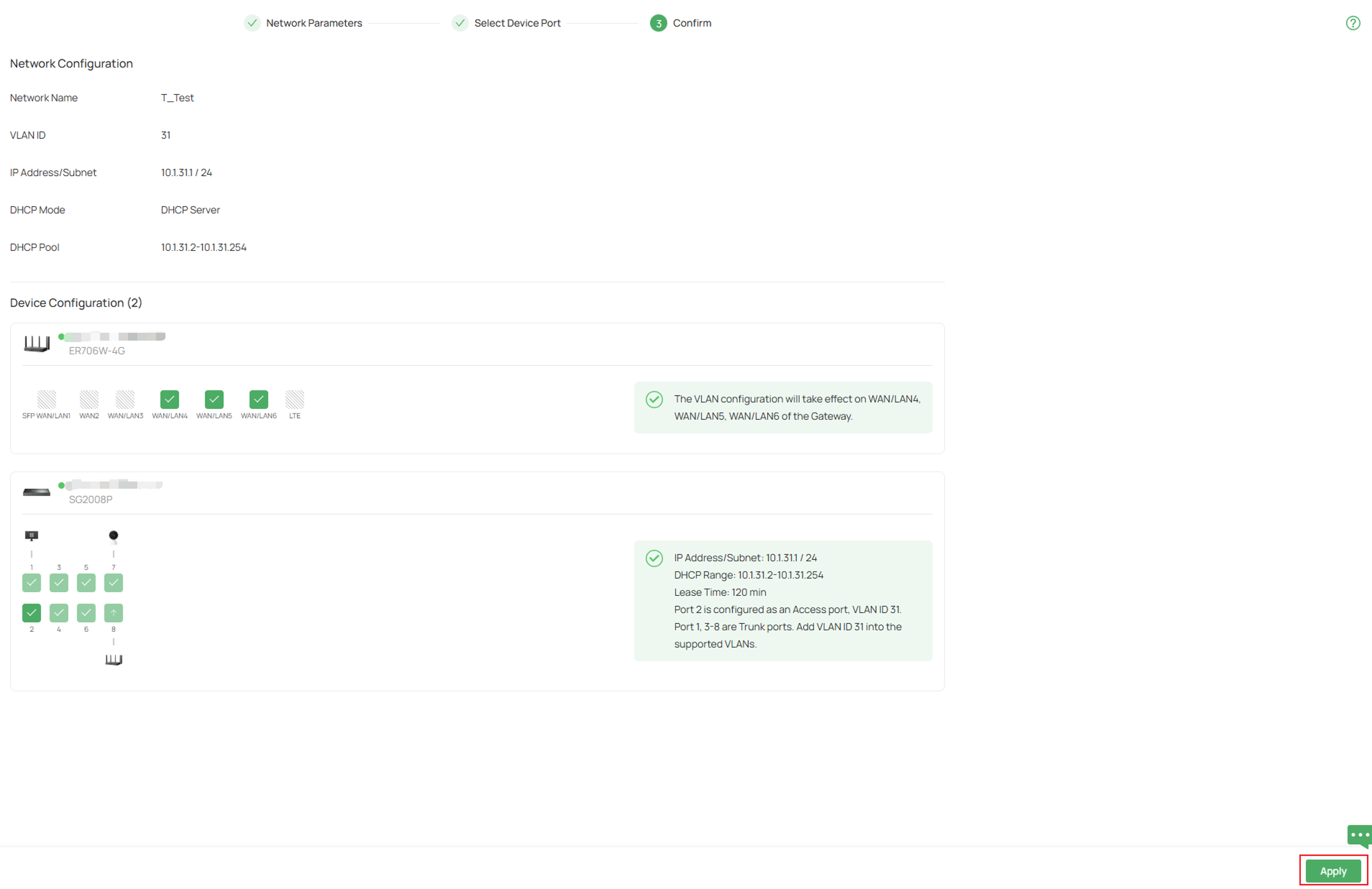Viewport: 1372px width, 889px height.
Task: Click the disabled WAN/LAN3 port
Action: point(125,399)
